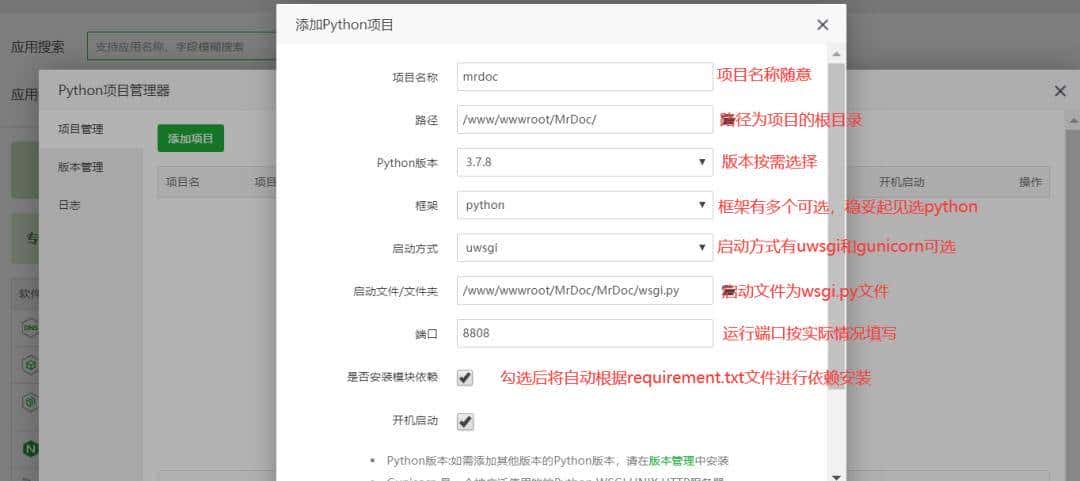The height and width of the screenshot is (481, 1080).
Task: Click the 端口 input field showing 8808
Action: point(585,334)
